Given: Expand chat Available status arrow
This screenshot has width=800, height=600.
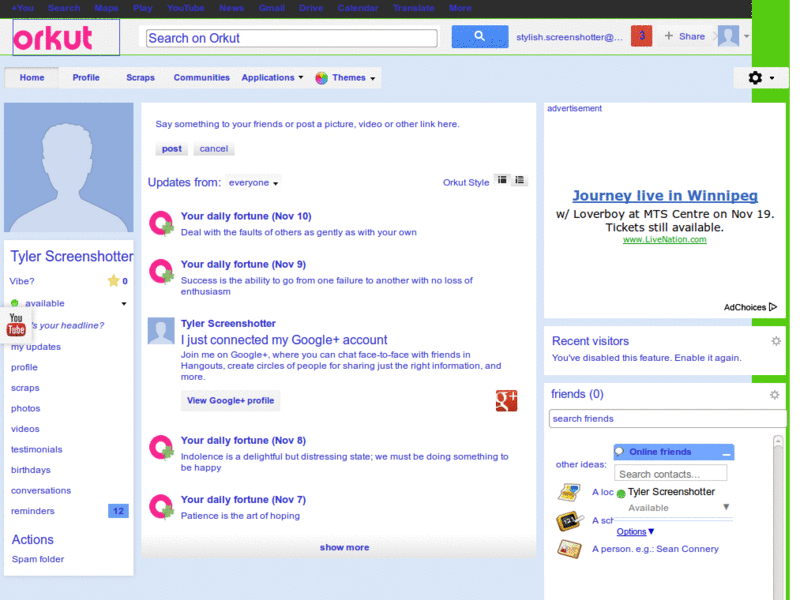Looking at the screenshot, I should [726, 507].
